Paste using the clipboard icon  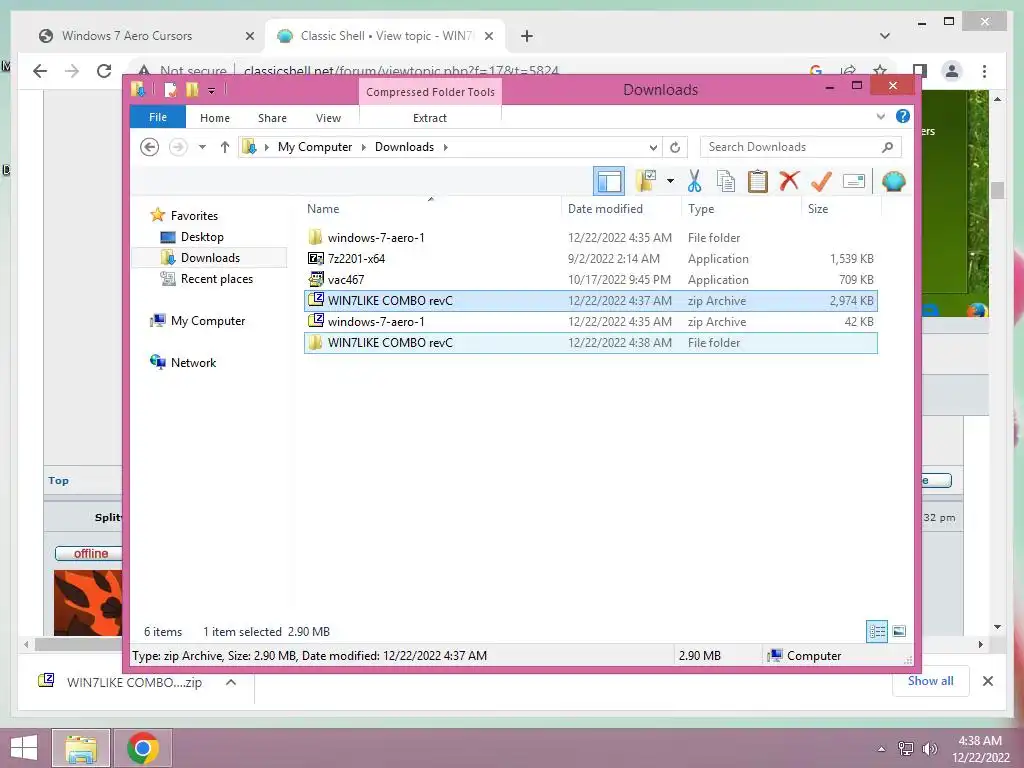(x=758, y=181)
